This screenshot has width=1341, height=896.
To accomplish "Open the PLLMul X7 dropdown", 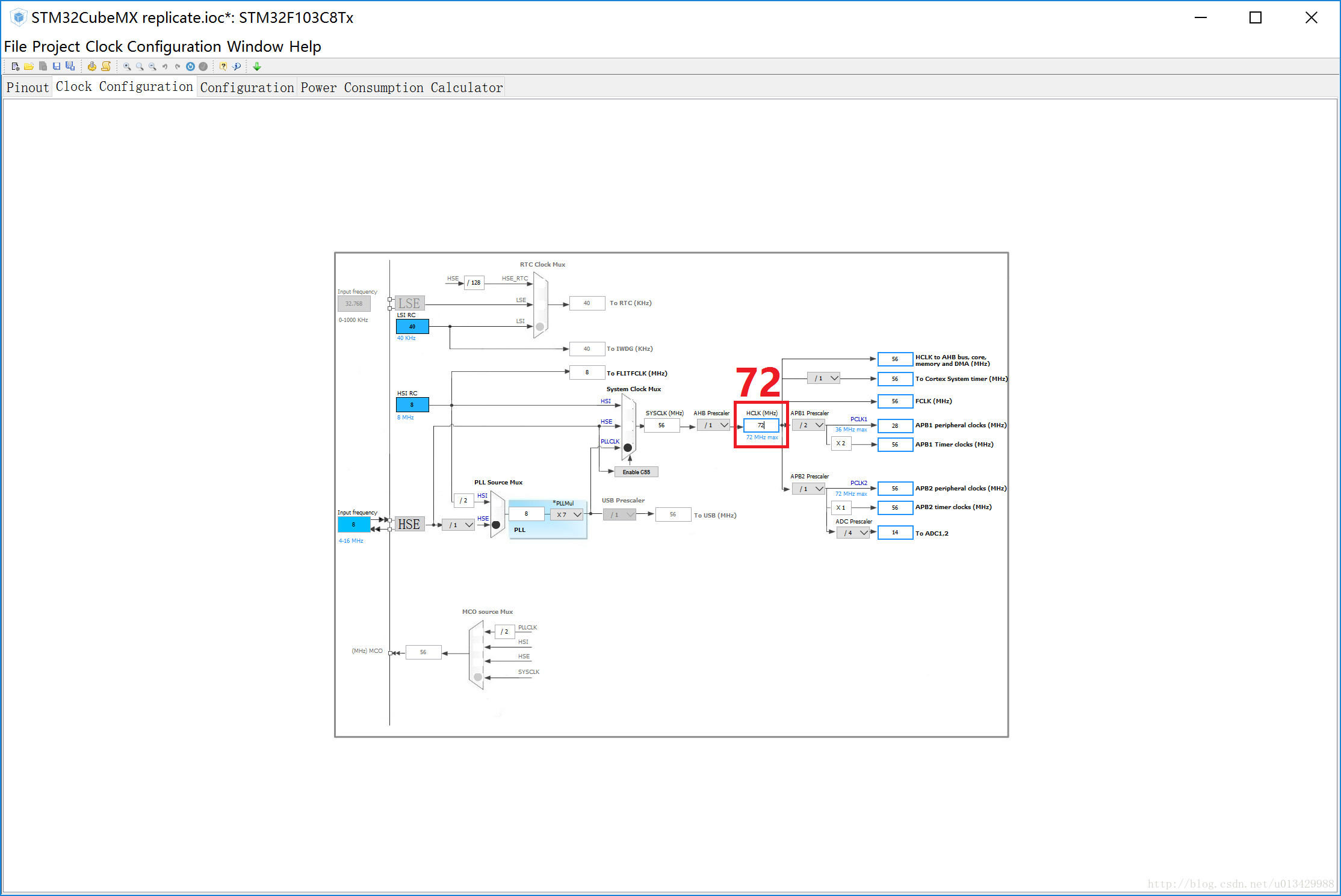I will click(x=568, y=514).
